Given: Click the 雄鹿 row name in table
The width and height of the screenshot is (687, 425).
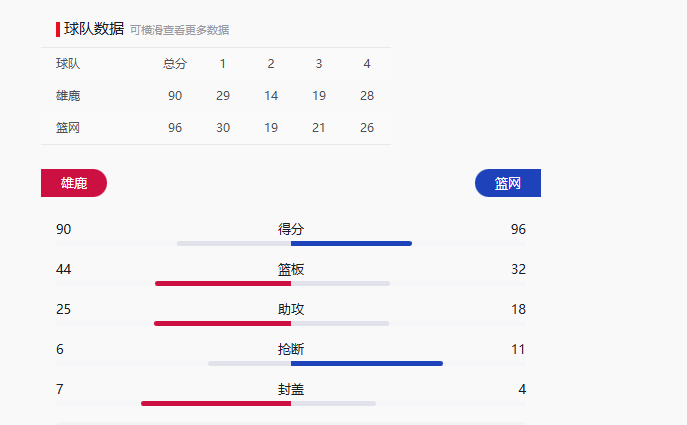Looking at the screenshot, I should coord(68,96).
